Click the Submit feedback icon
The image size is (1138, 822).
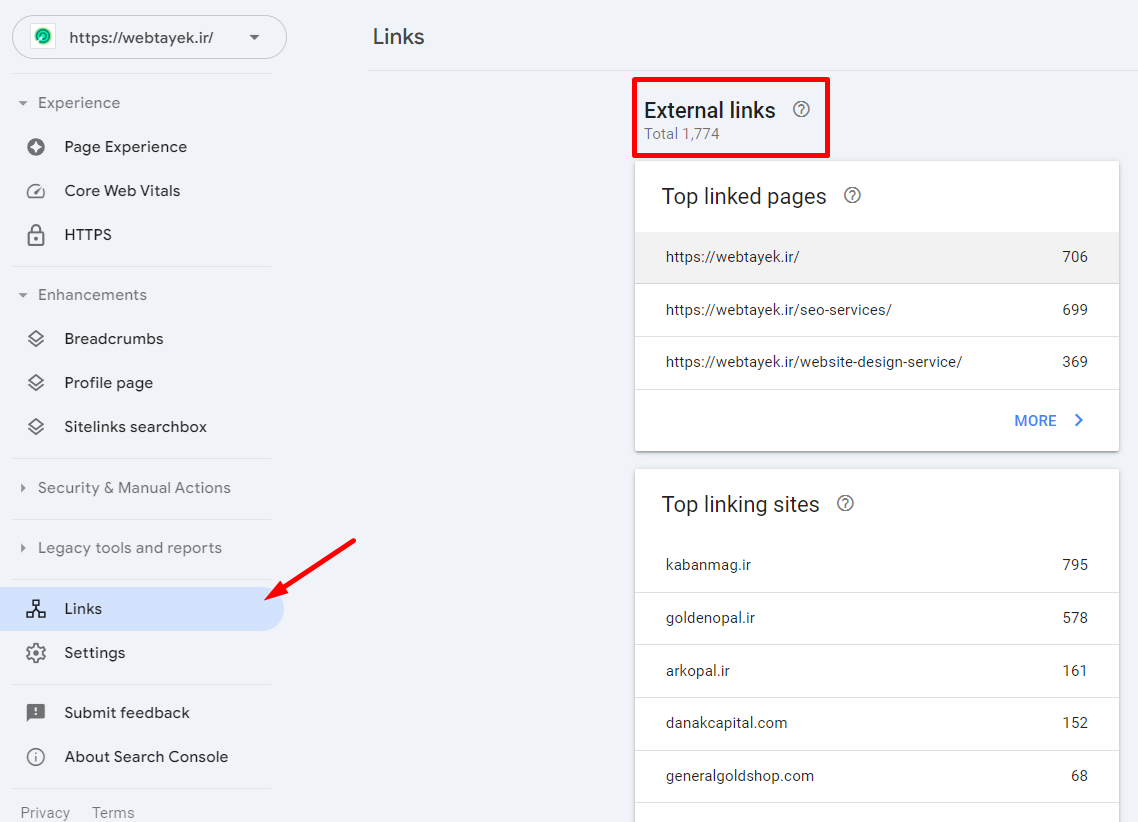[36, 713]
